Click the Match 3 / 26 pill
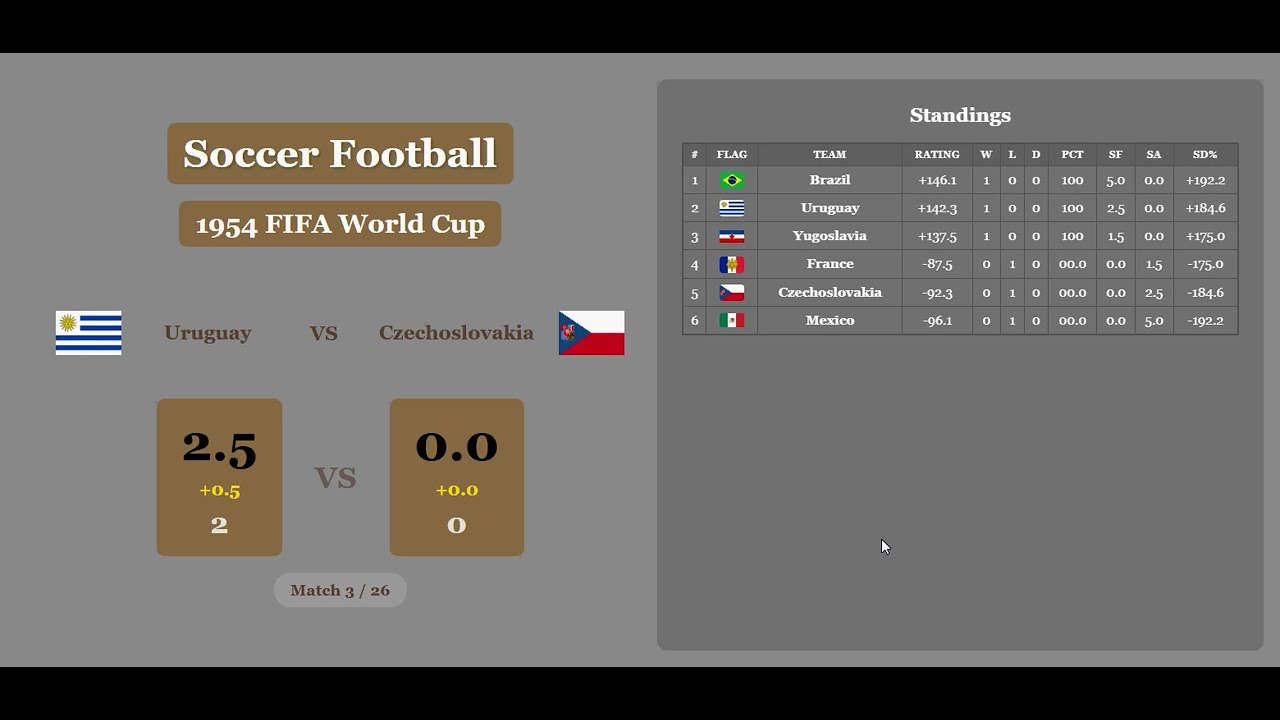Viewport: 1280px width, 720px height. click(340, 590)
